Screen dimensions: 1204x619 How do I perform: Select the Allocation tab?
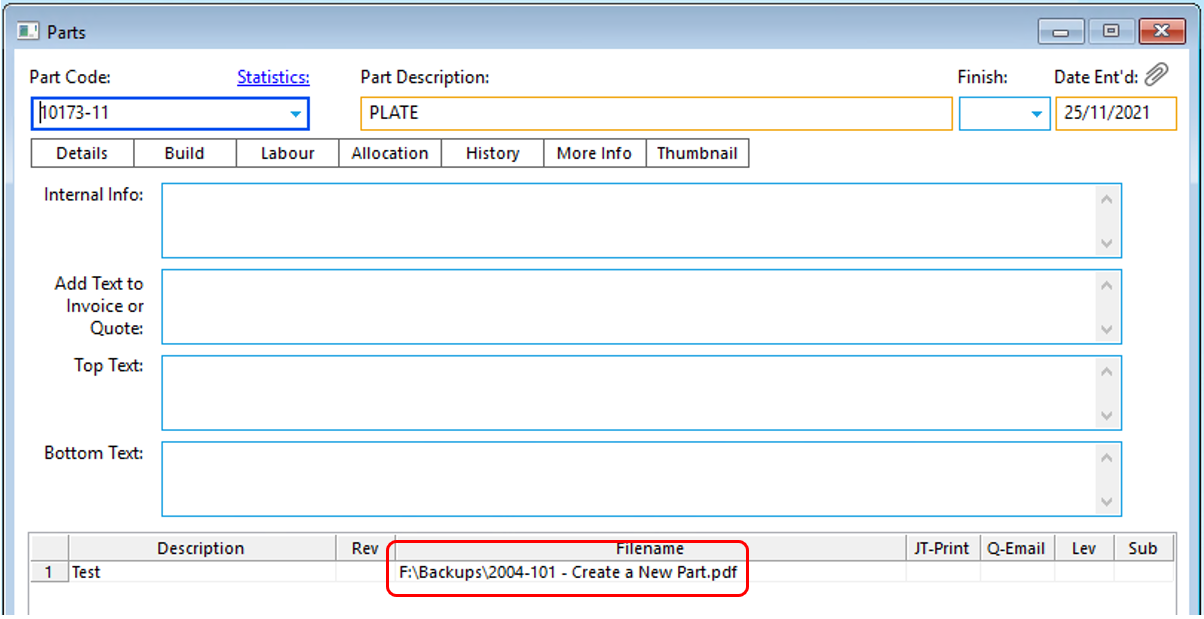point(390,153)
